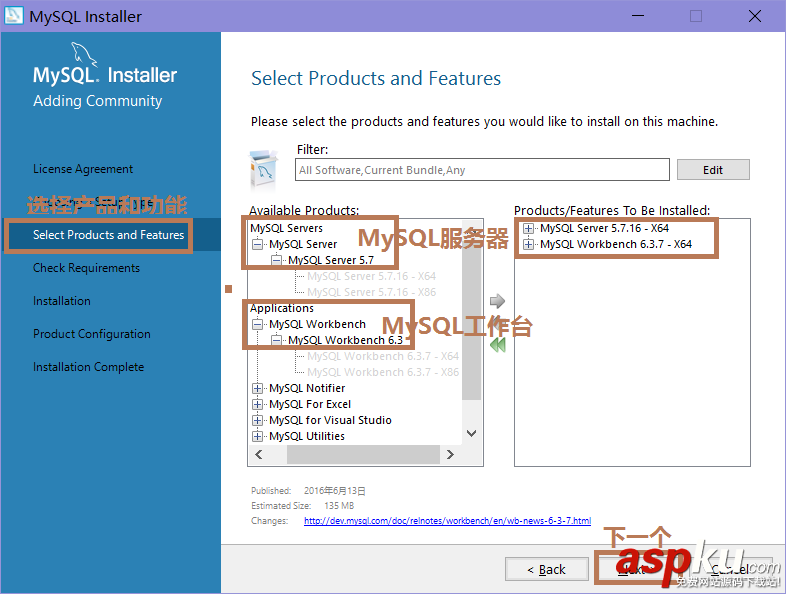Close the MySQL Installer window
This screenshot has height=594, width=786.
pos(754,16)
